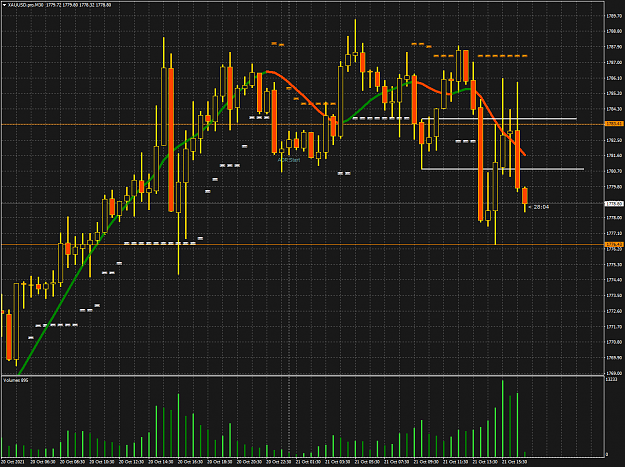
Task: Click the triangle arrow beside the XAUUSD title
Action: pyautogui.click(x=4, y=5)
